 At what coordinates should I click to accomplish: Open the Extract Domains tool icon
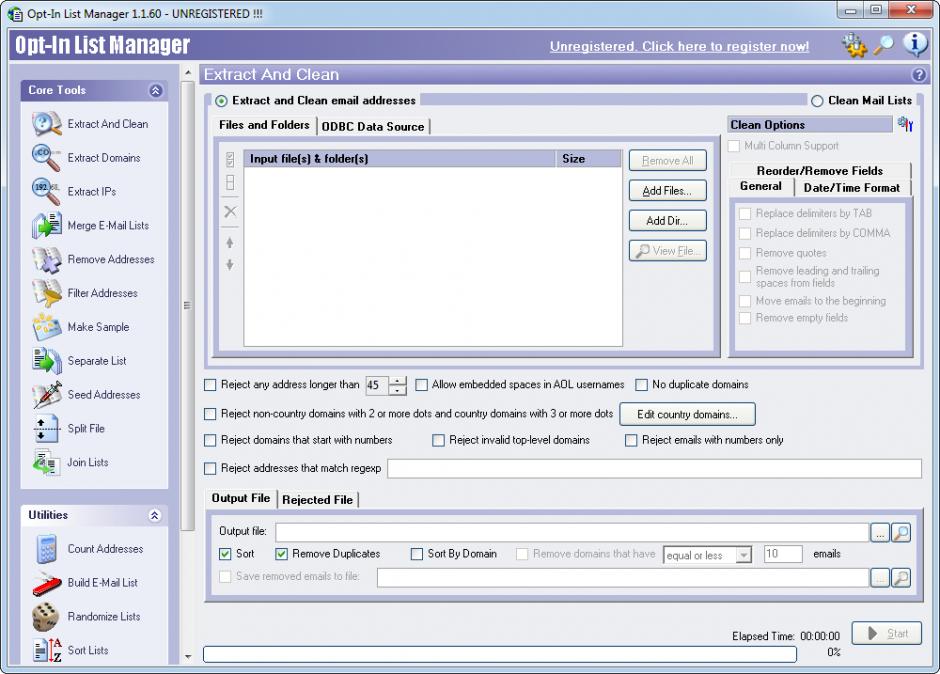pyautogui.click(x=46, y=158)
